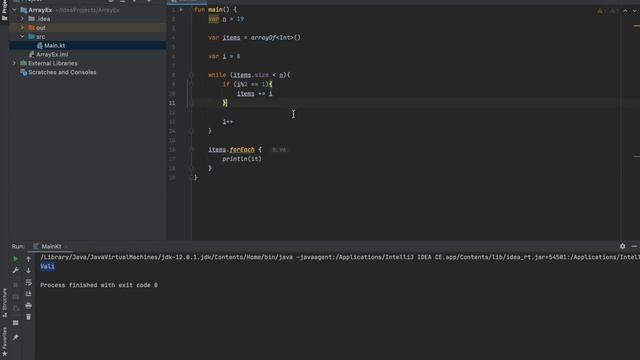Viewport: 640px width, 360px height.
Task: Click the print console output icon
Action: pyautogui.click(x=28, y=305)
